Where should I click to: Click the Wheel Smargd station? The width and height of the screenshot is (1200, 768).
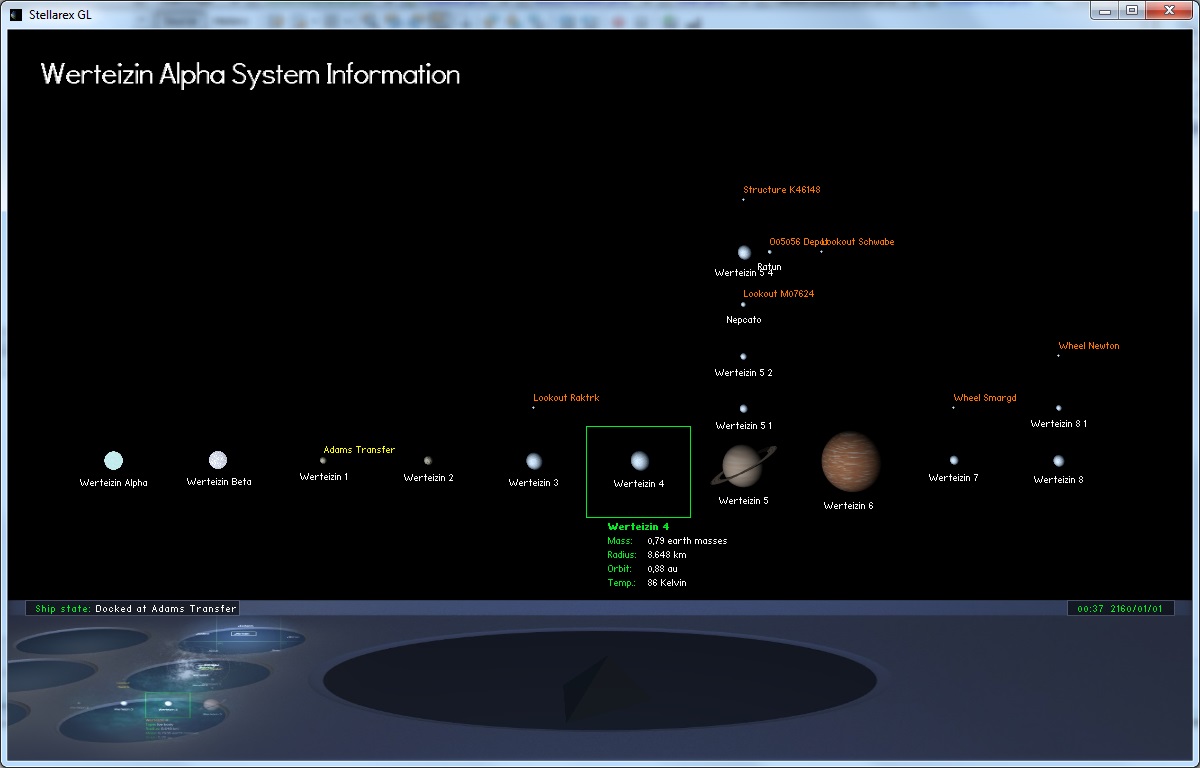(984, 398)
